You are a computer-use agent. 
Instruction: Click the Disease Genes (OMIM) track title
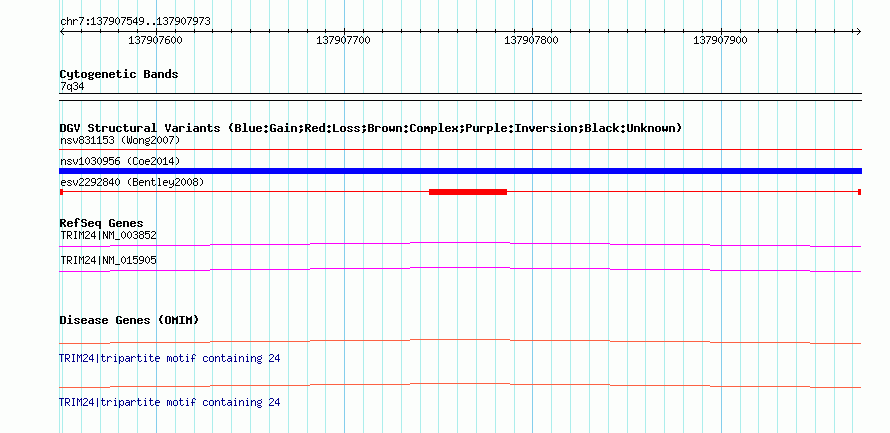tap(129, 320)
